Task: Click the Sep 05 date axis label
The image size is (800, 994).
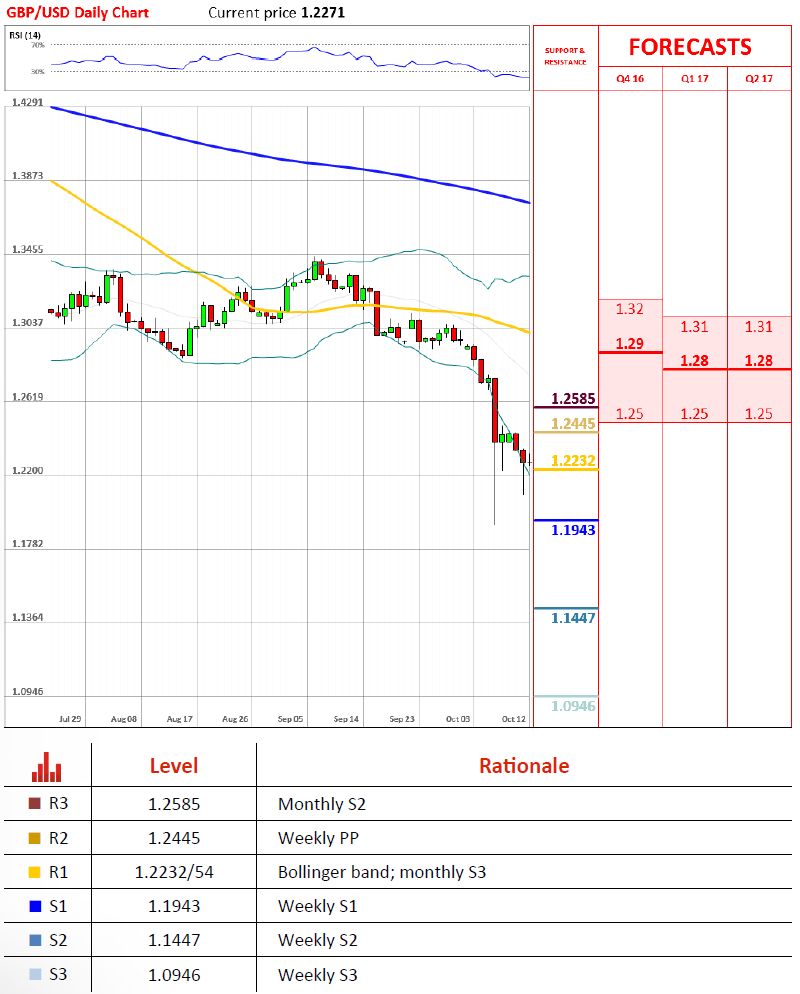Action: click(290, 719)
